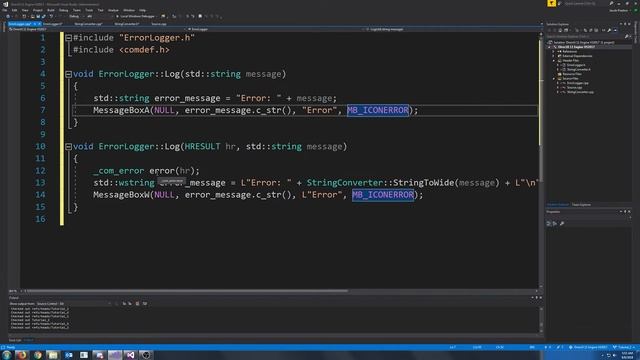
Task: Collapse the first ErrorLogger::Log function on line 4
Action: pos(69,74)
